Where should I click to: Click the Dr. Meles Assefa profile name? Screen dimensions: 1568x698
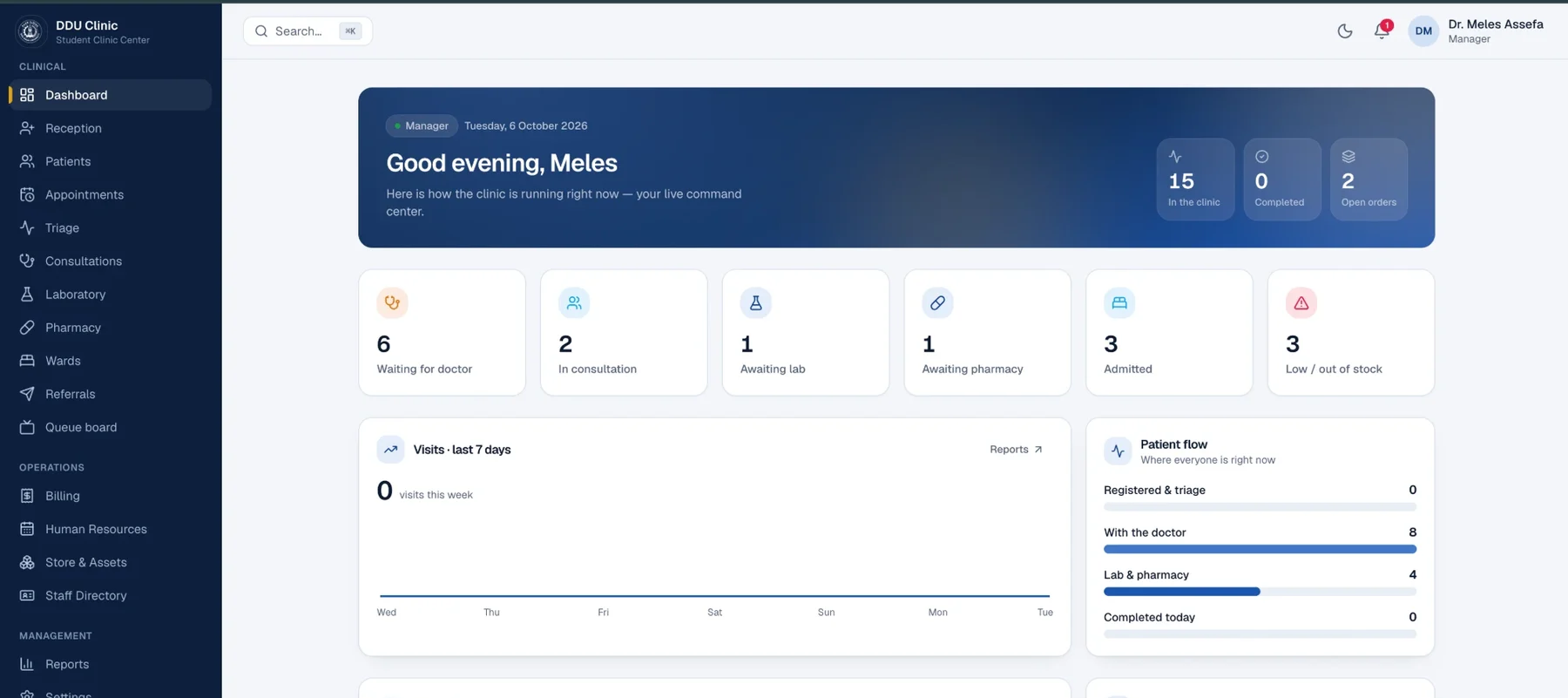tap(1496, 24)
